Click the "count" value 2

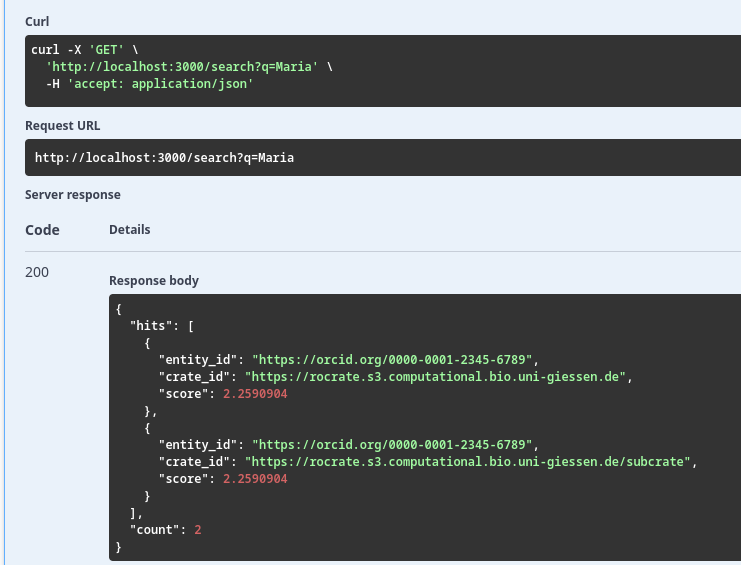coord(198,530)
